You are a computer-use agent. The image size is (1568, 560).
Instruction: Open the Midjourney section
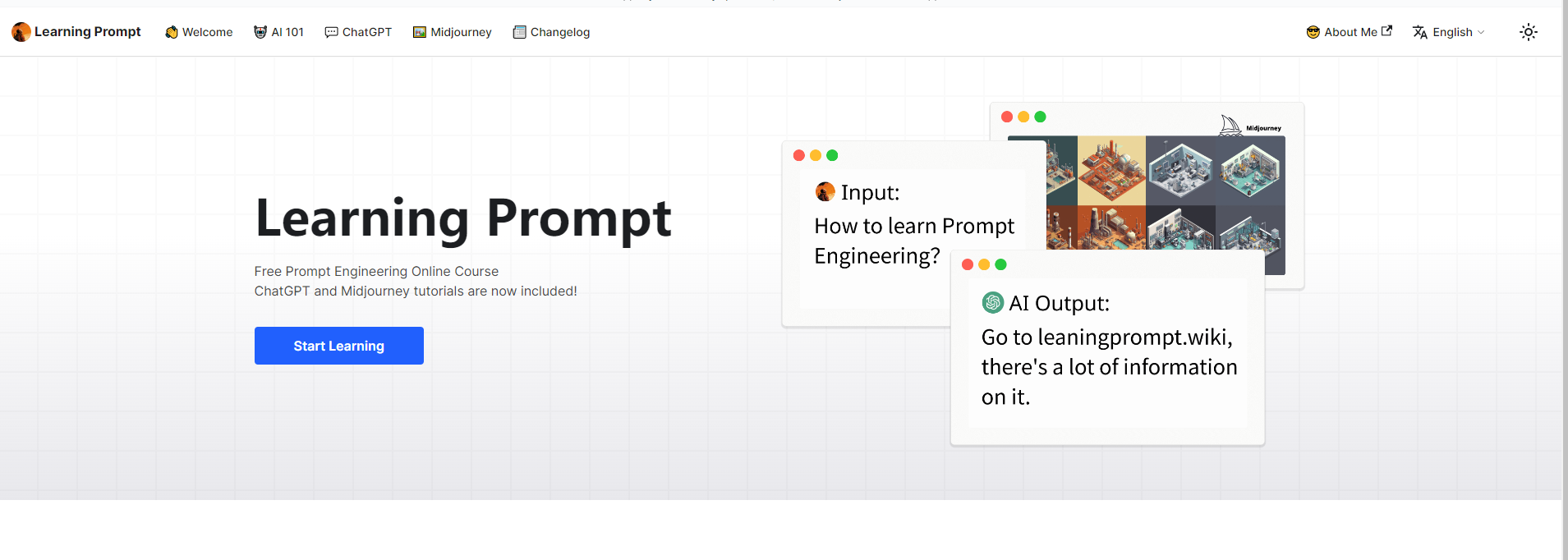(x=453, y=32)
